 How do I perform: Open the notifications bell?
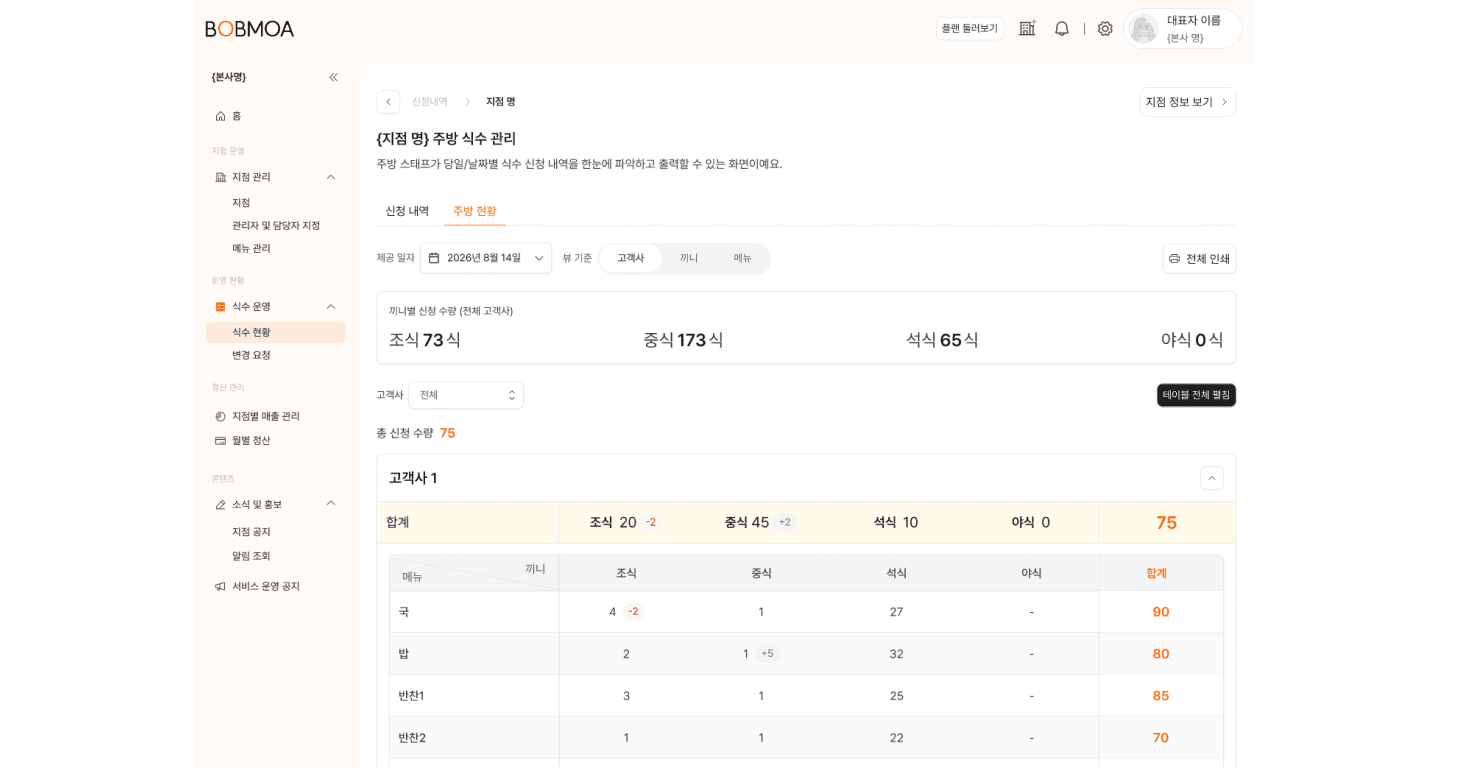click(x=1062, y=29)
